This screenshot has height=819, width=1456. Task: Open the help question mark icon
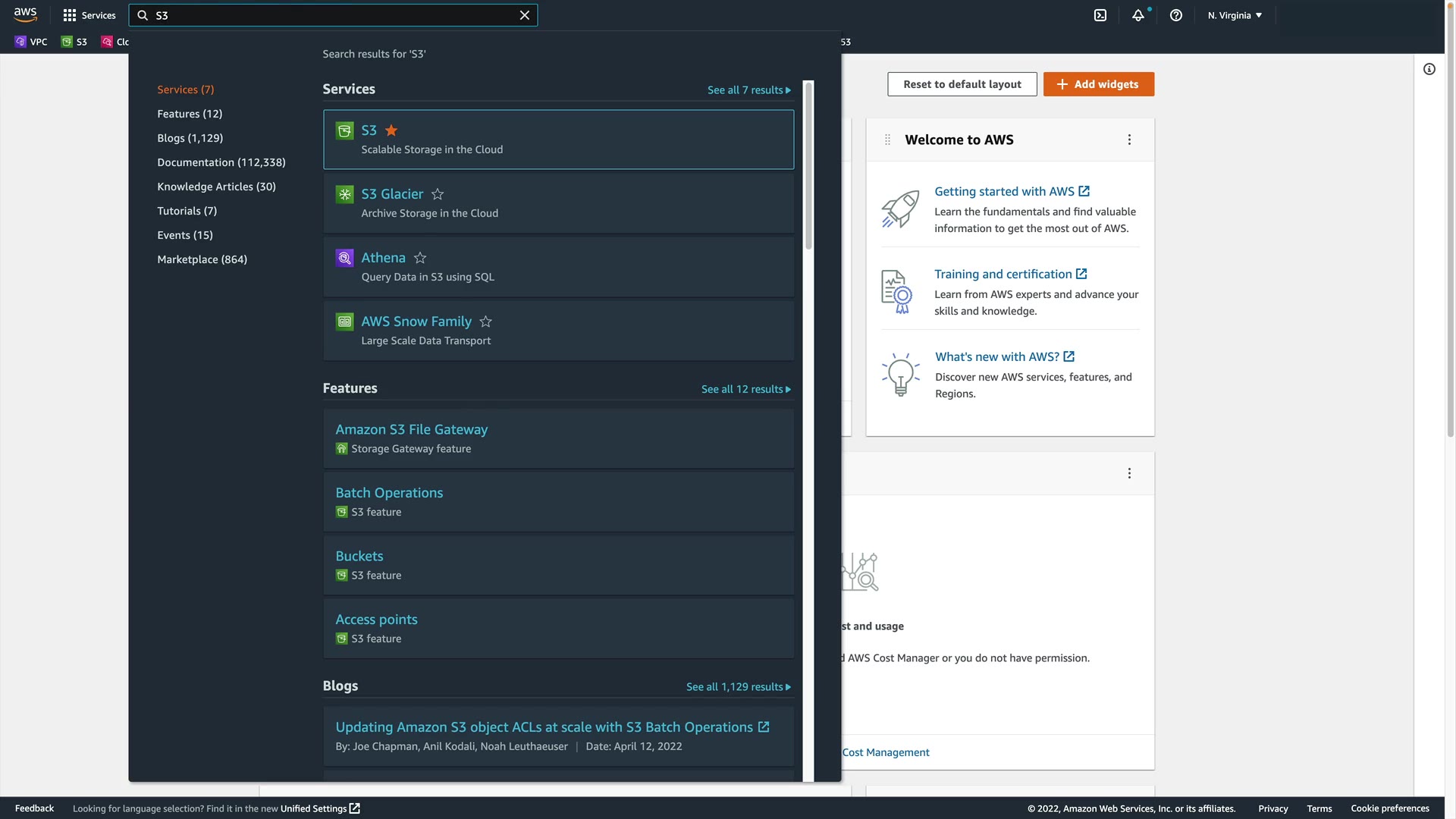(x=1176, y=15)
